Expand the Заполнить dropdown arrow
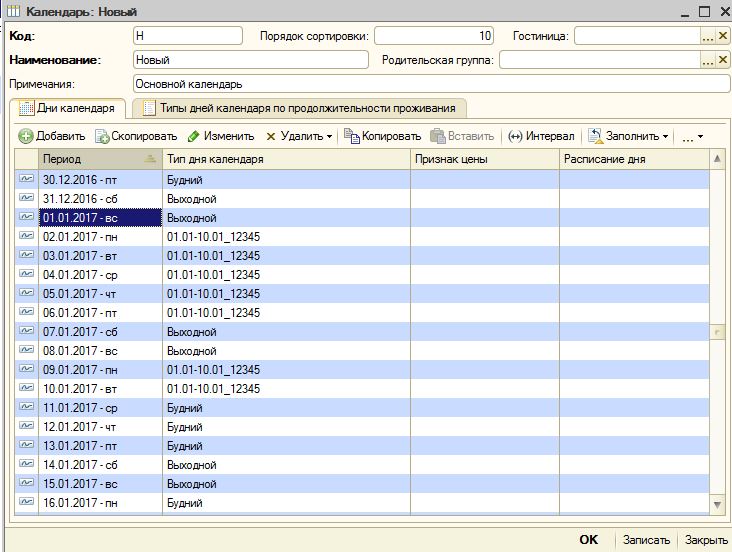732x552 pixels. (665, 137)
